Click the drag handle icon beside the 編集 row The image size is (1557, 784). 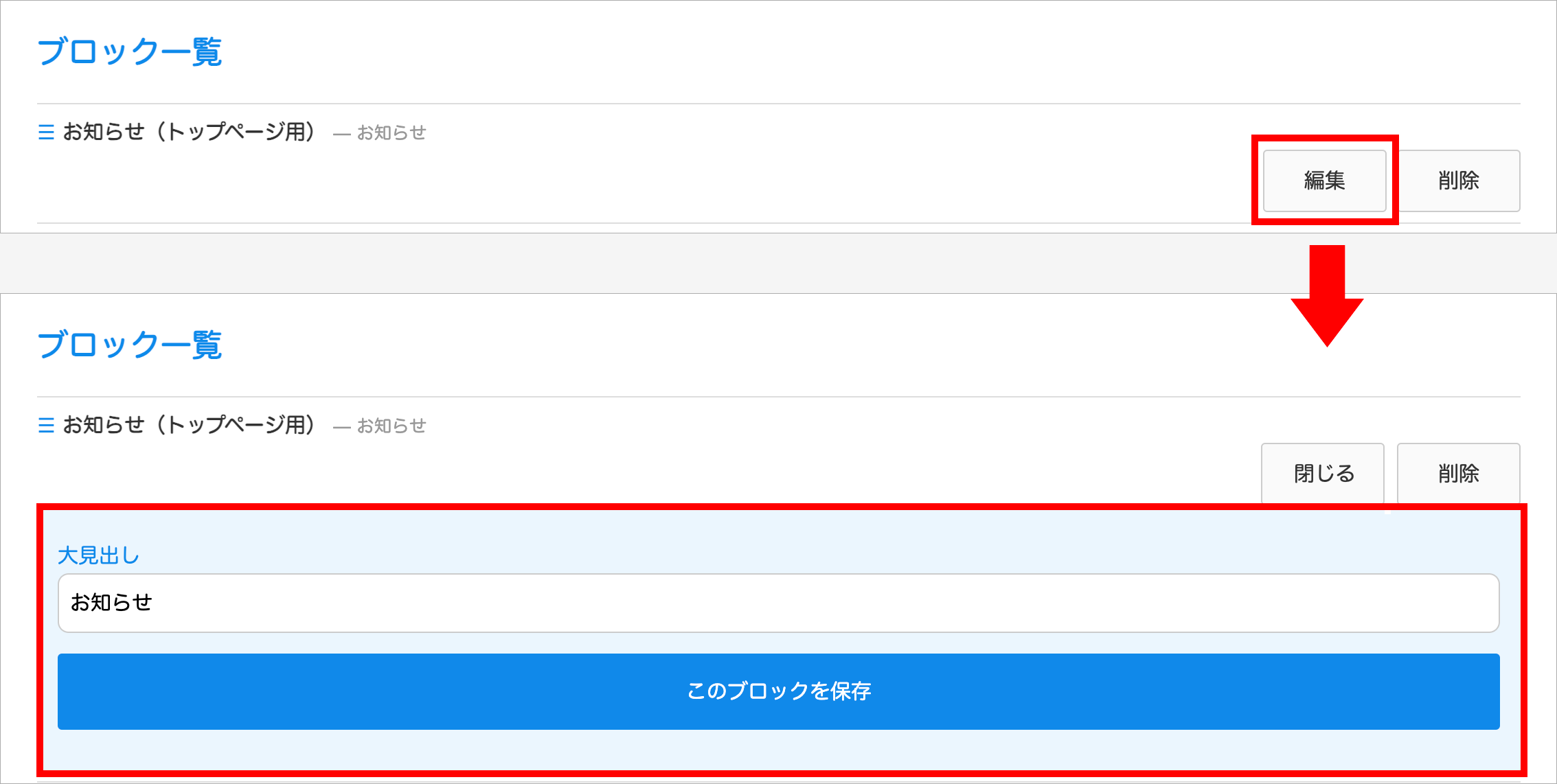[46, 132]
